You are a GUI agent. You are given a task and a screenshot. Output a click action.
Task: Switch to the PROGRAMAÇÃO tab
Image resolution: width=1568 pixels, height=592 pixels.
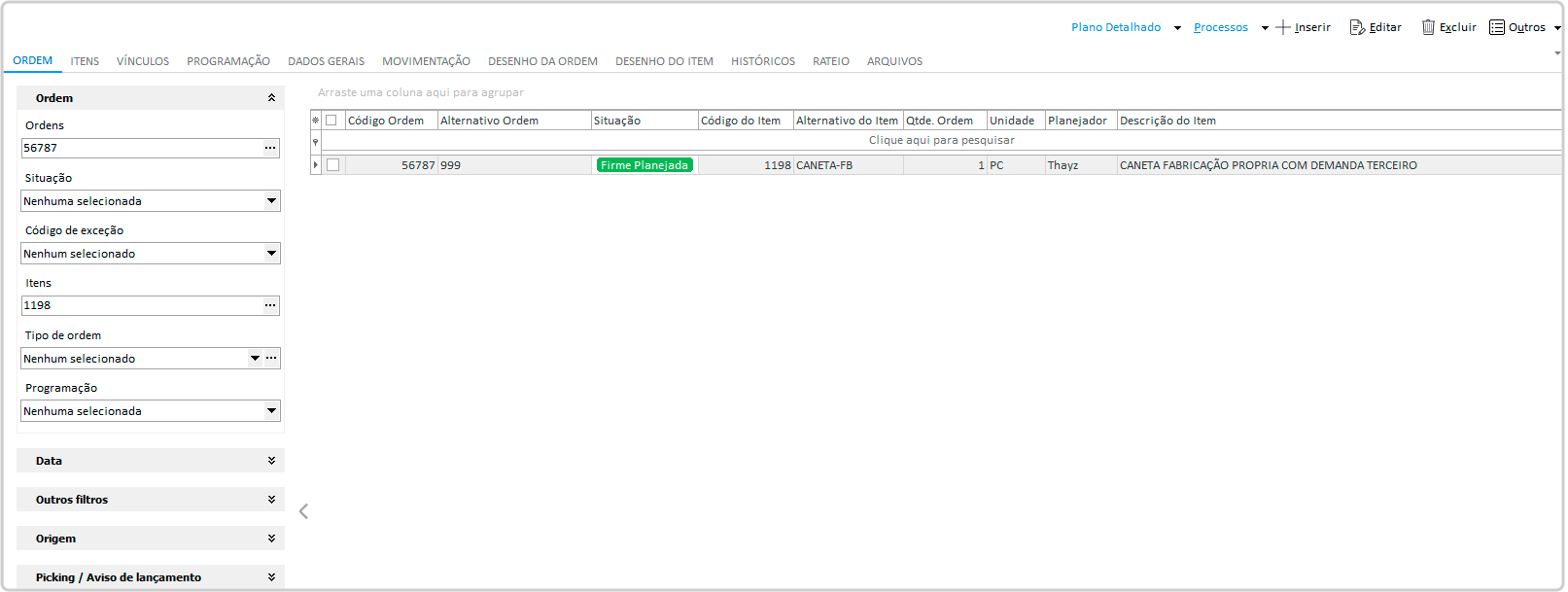click(x=228, y=61)
